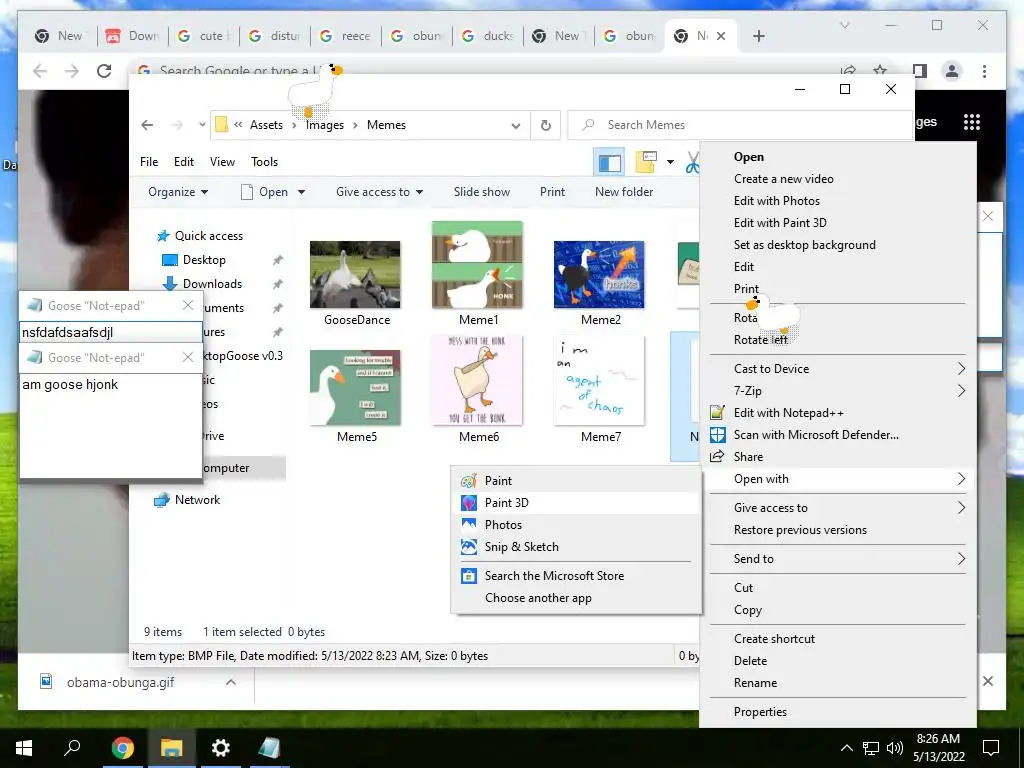Click the Share arrow icon in context menu
Viewport: 1024px width, 768px height.
point(718,456)
